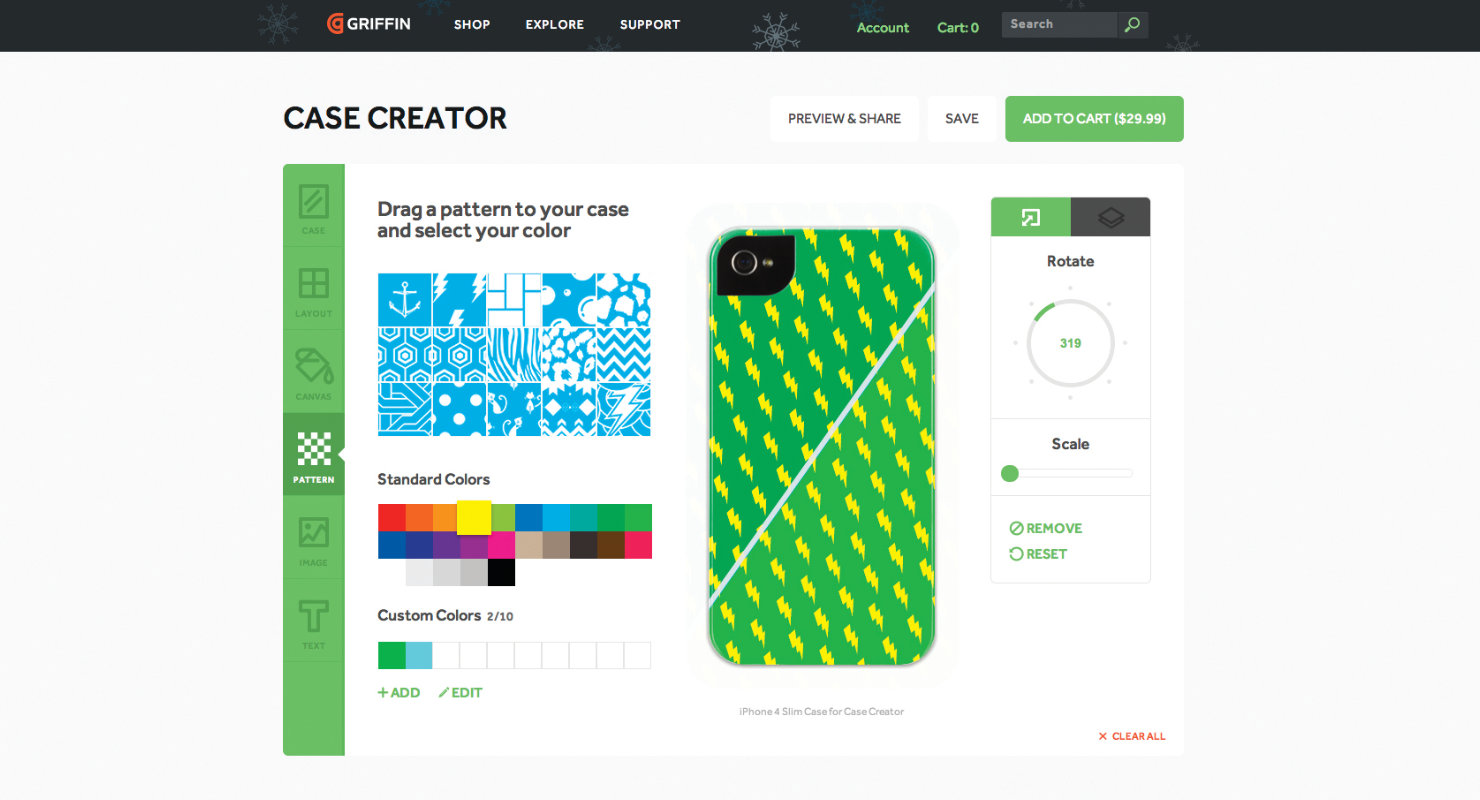
Task: Switch to the layers panel tab
Action: pos(1110,217)
